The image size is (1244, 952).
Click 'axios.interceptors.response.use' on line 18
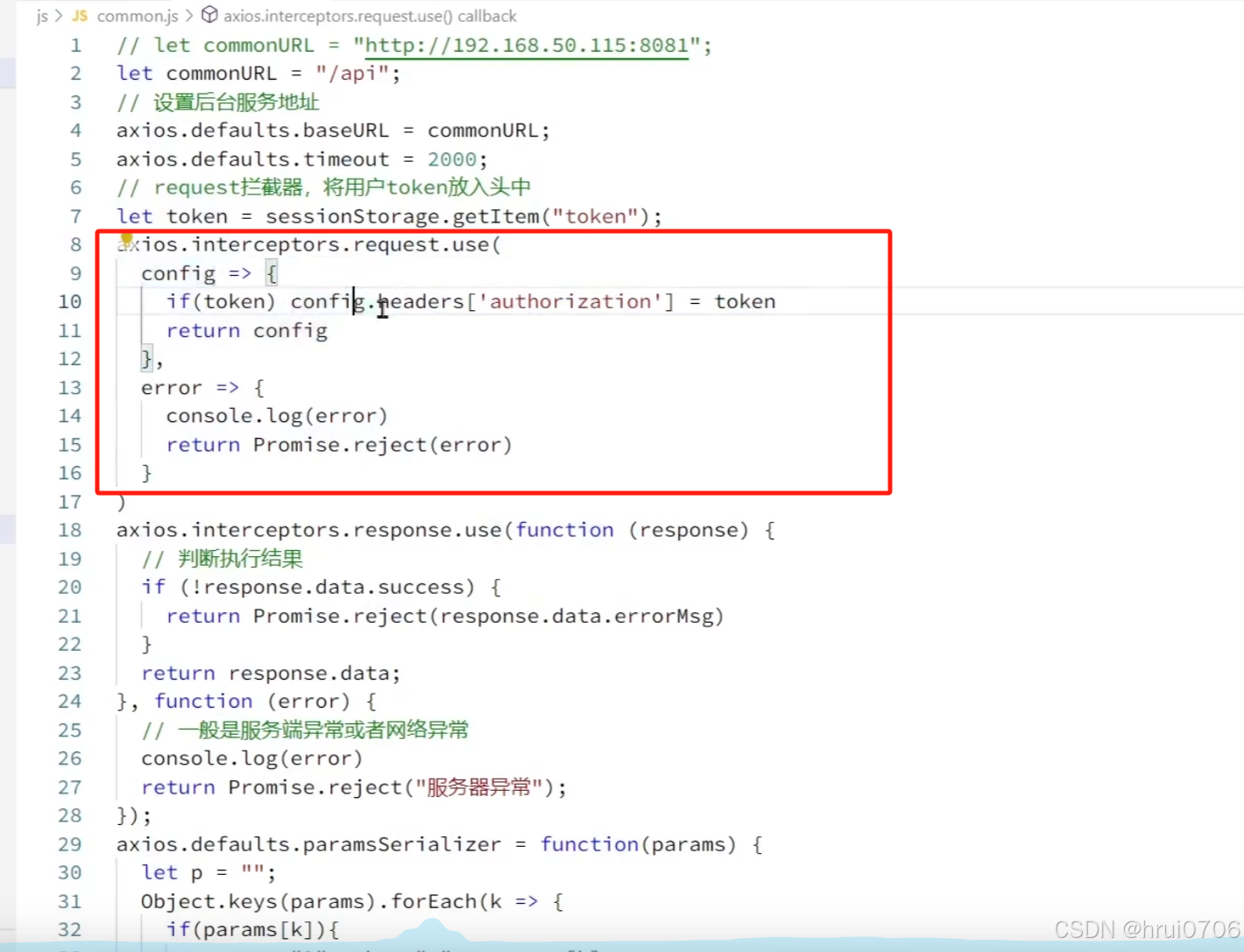[308, 530]
